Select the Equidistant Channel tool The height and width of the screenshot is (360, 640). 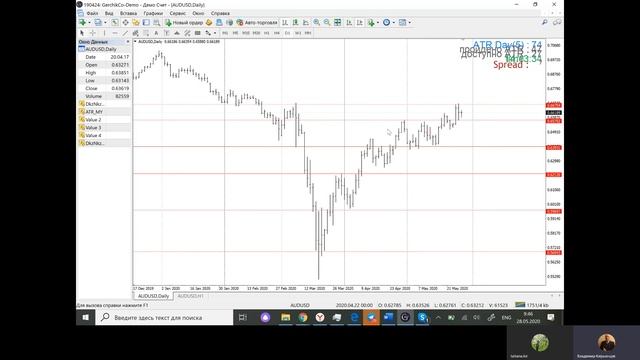pyautogui.click(x=135, y=33)
